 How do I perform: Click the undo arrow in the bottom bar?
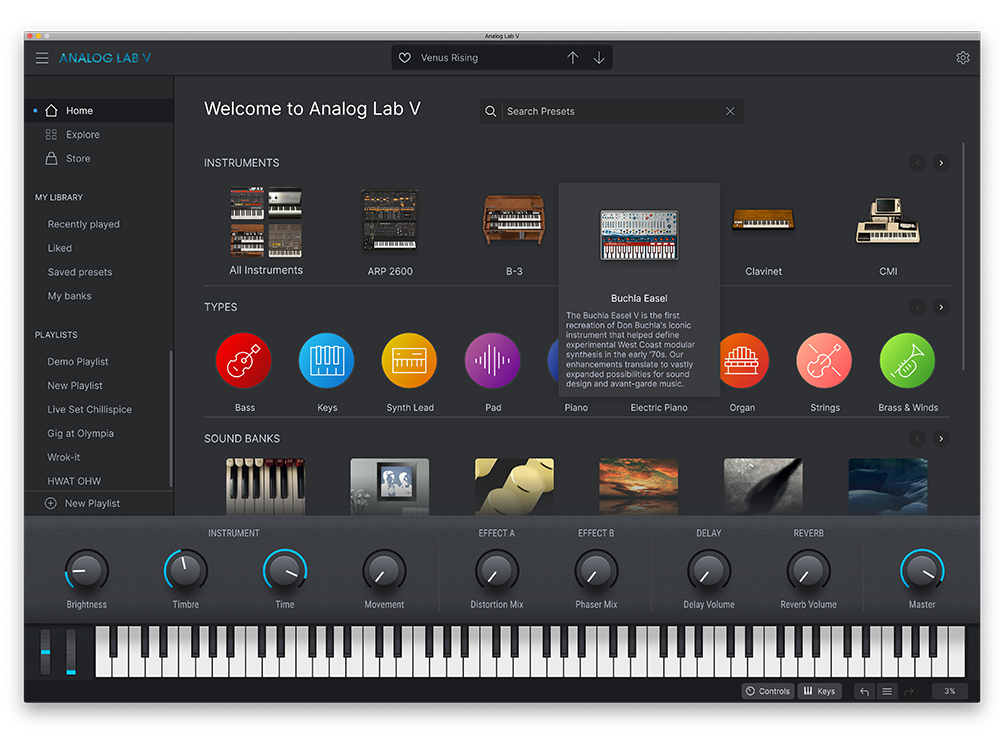coord(864,691)
